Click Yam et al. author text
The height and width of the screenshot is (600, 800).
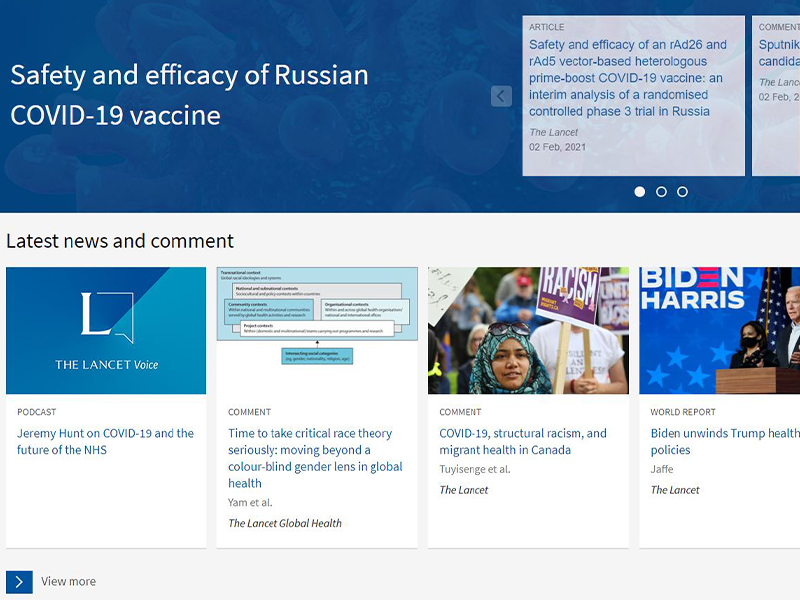tap(250, 502)
